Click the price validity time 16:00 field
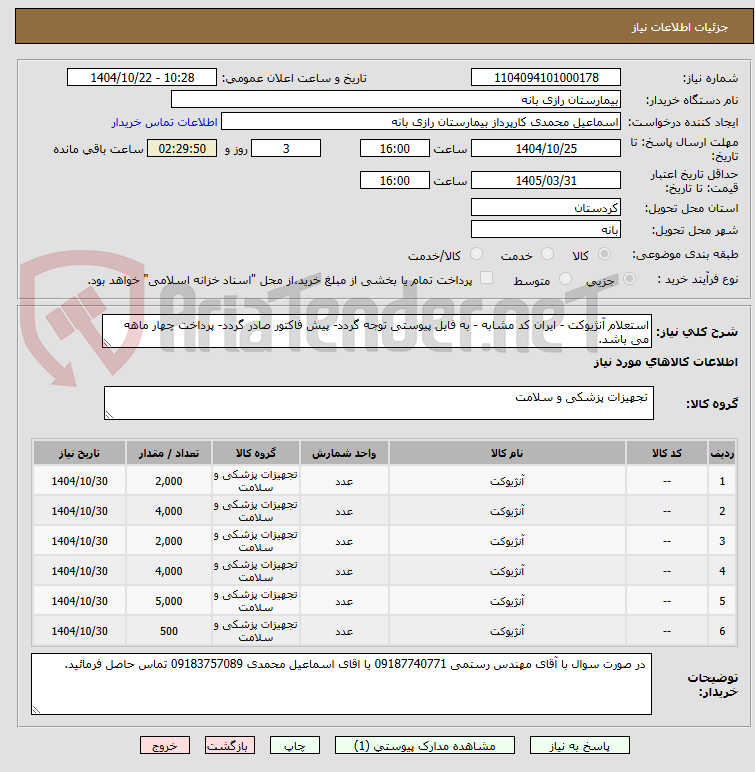Viewport: 755px width, 772px height. point(394,180)
